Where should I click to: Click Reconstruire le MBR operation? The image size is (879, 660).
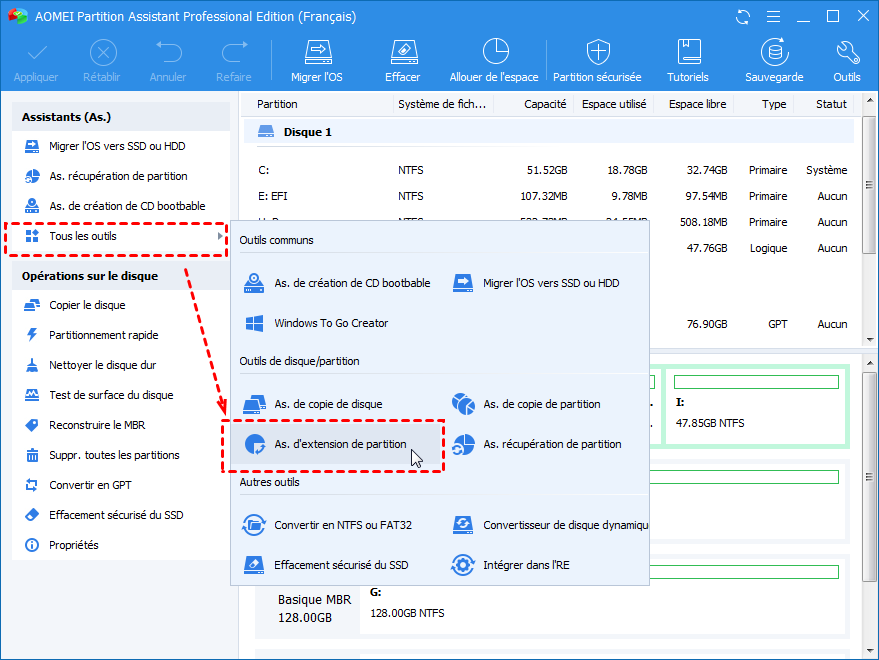(x=96, y=425)
